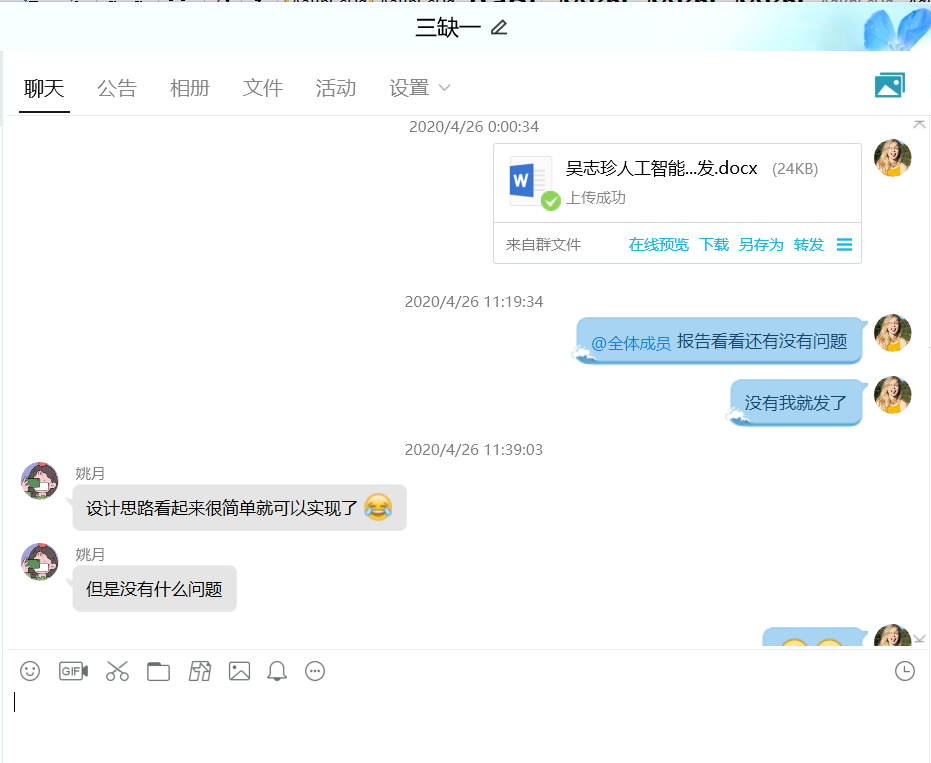Click the folder icon to send file
The image size is (931, 763).
(x=158, y=671)
